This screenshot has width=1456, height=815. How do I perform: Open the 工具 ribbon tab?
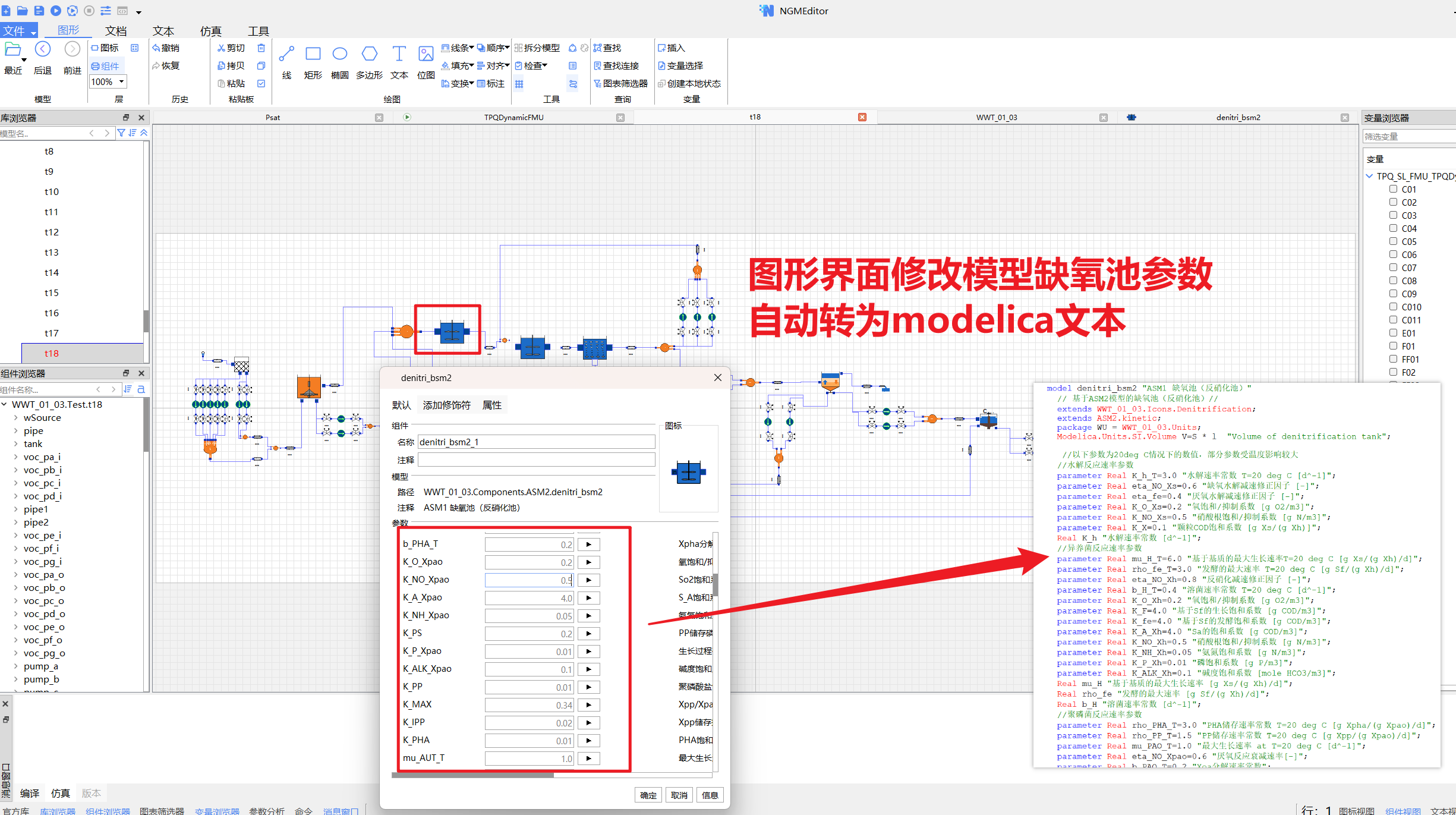(259, 31)
